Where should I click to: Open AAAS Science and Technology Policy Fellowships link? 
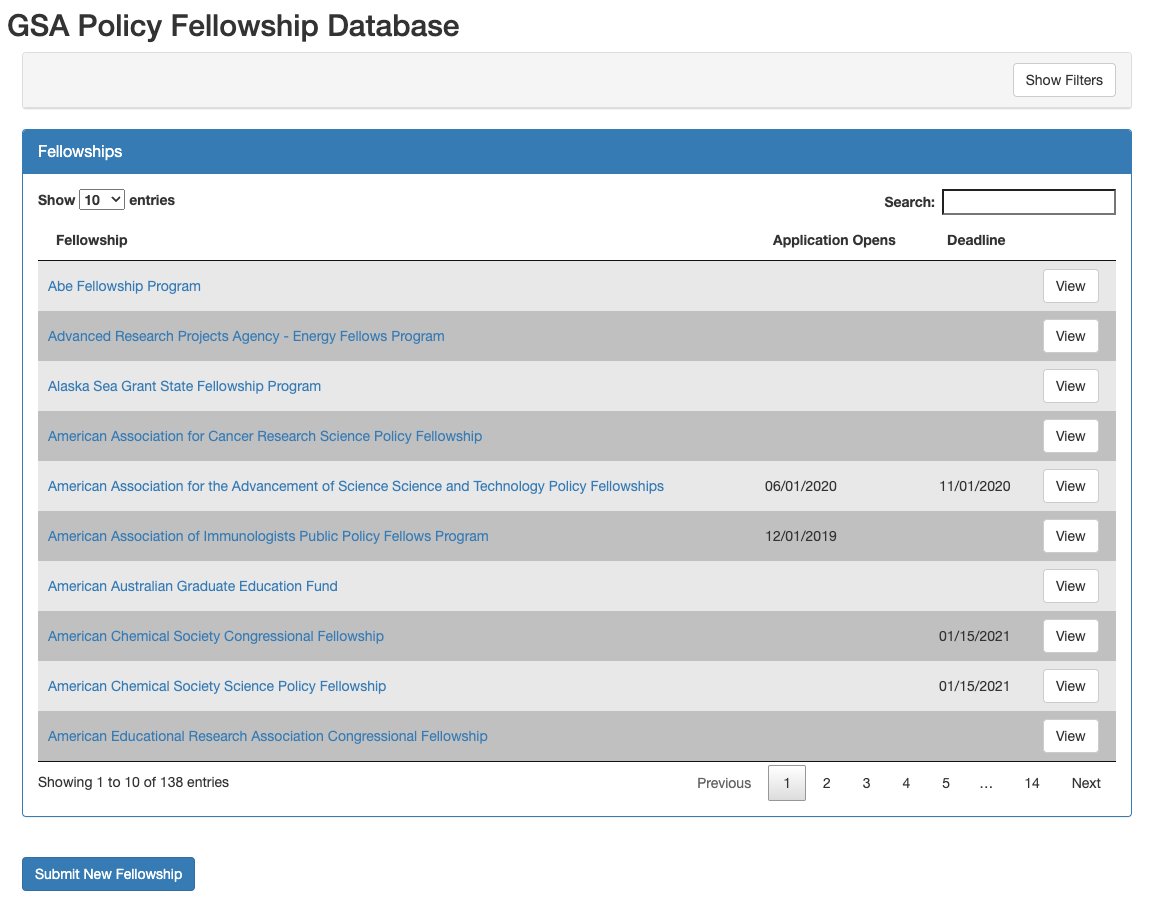(355, 487)
